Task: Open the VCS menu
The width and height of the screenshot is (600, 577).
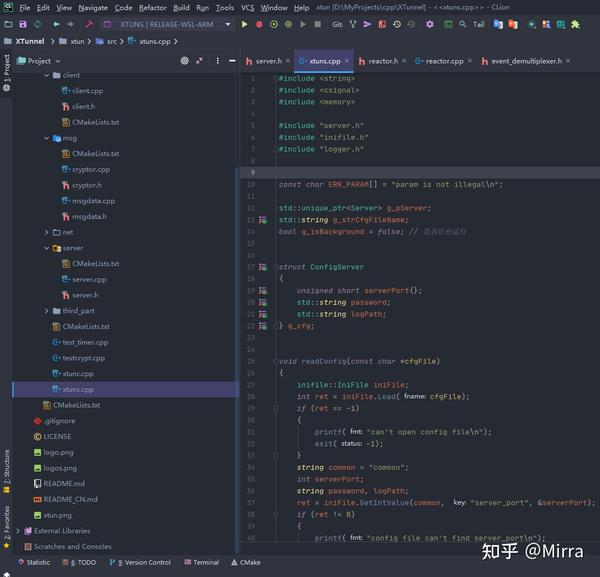Action: pyautogui.click(x=247, y=8)
